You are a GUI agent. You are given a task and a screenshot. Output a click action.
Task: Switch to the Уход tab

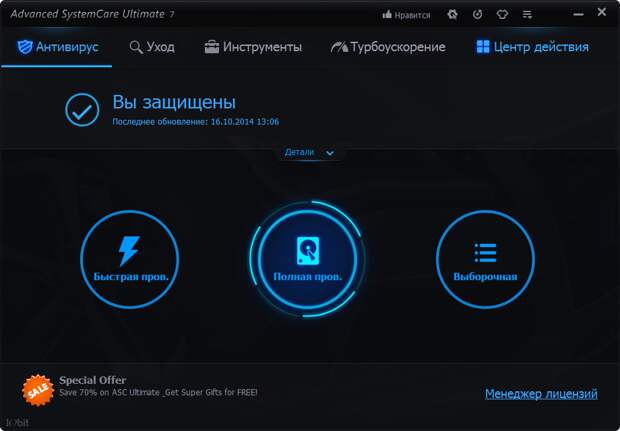[x=152, y=47]
